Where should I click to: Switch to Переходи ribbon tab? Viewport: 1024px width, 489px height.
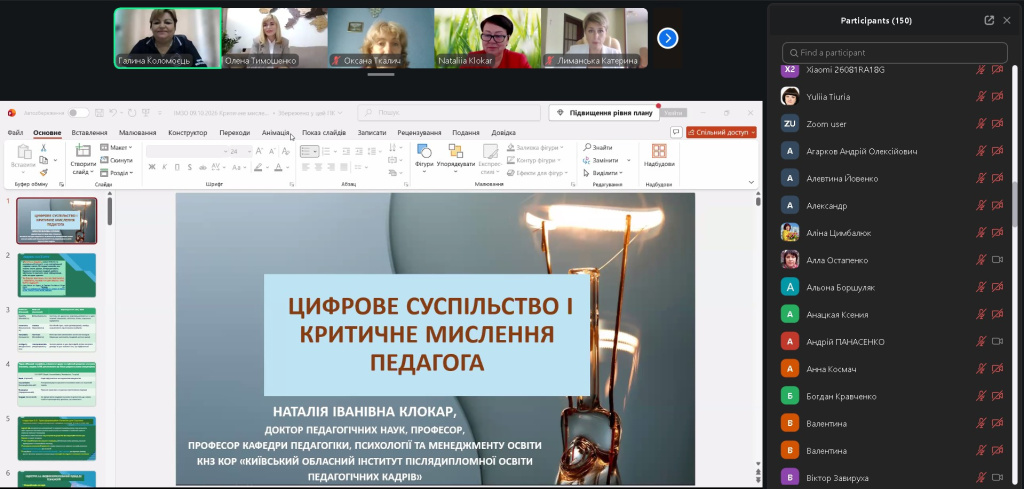(x=234, y=133)
